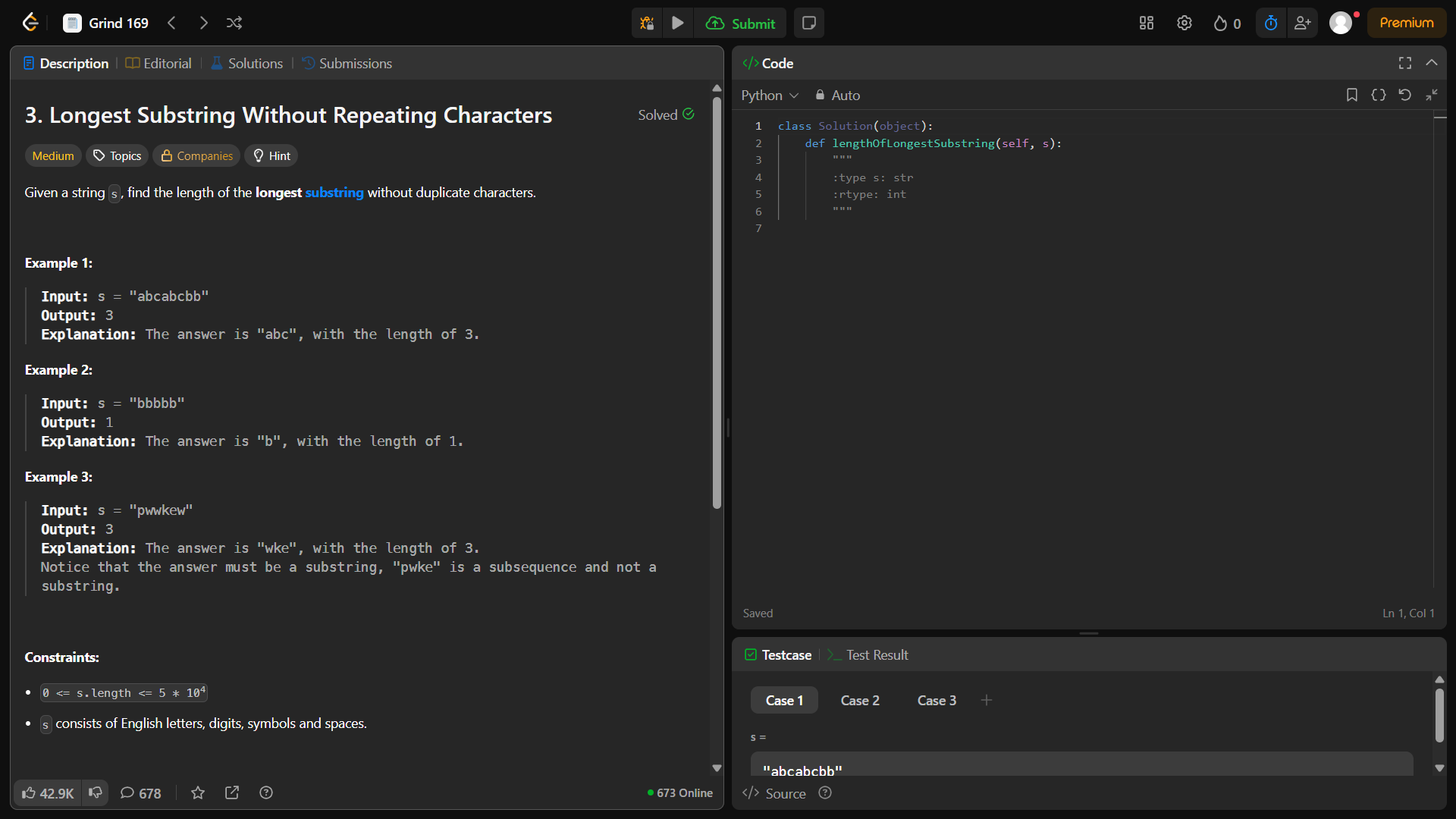
Task: Switch to the Editorial tab
Action: [159, 63]
